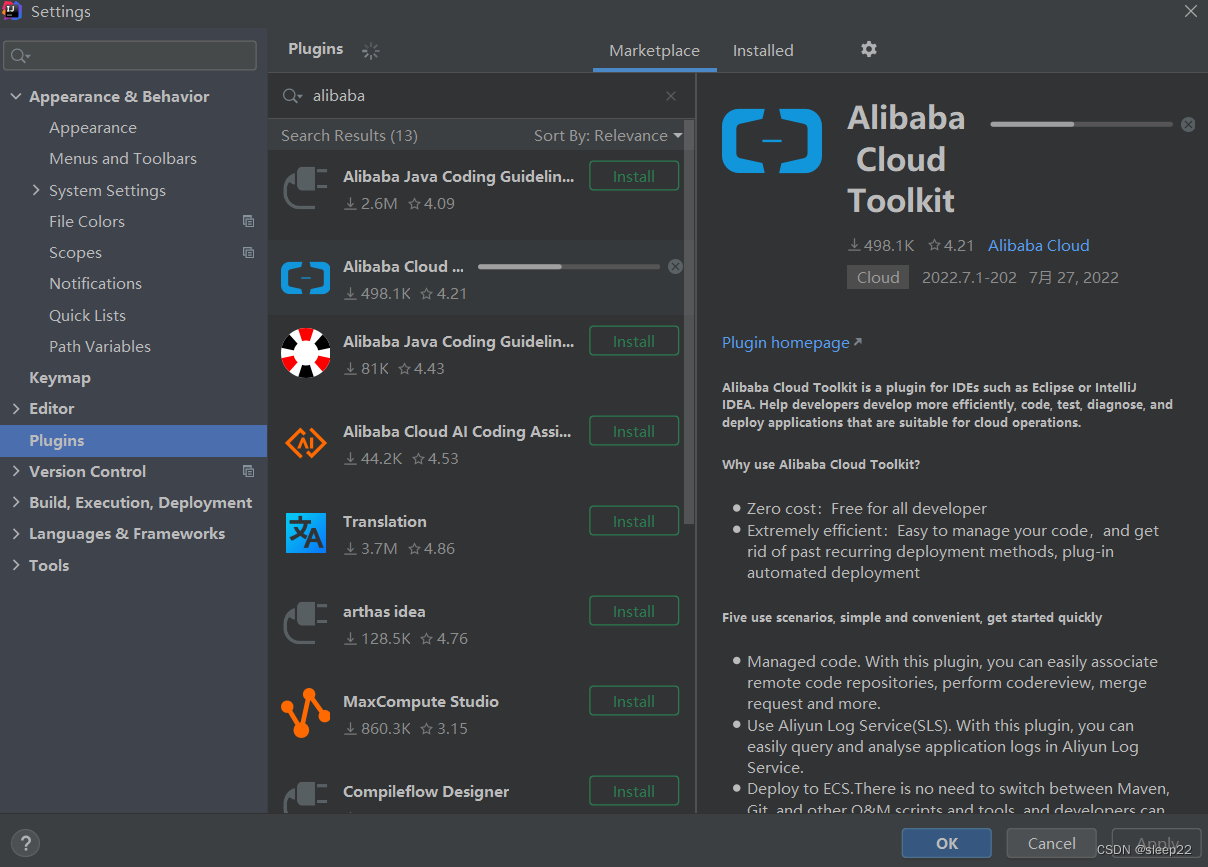Expand Languages & Frameworks section
The width and height of the screenshot is (1208, 867).
pos(15,534)
